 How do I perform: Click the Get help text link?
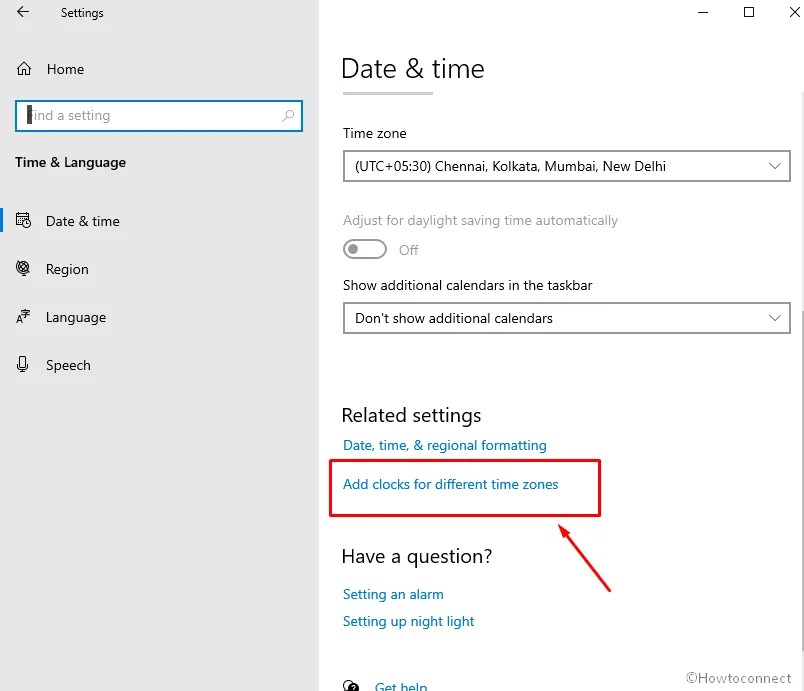(x=401, y=686)
